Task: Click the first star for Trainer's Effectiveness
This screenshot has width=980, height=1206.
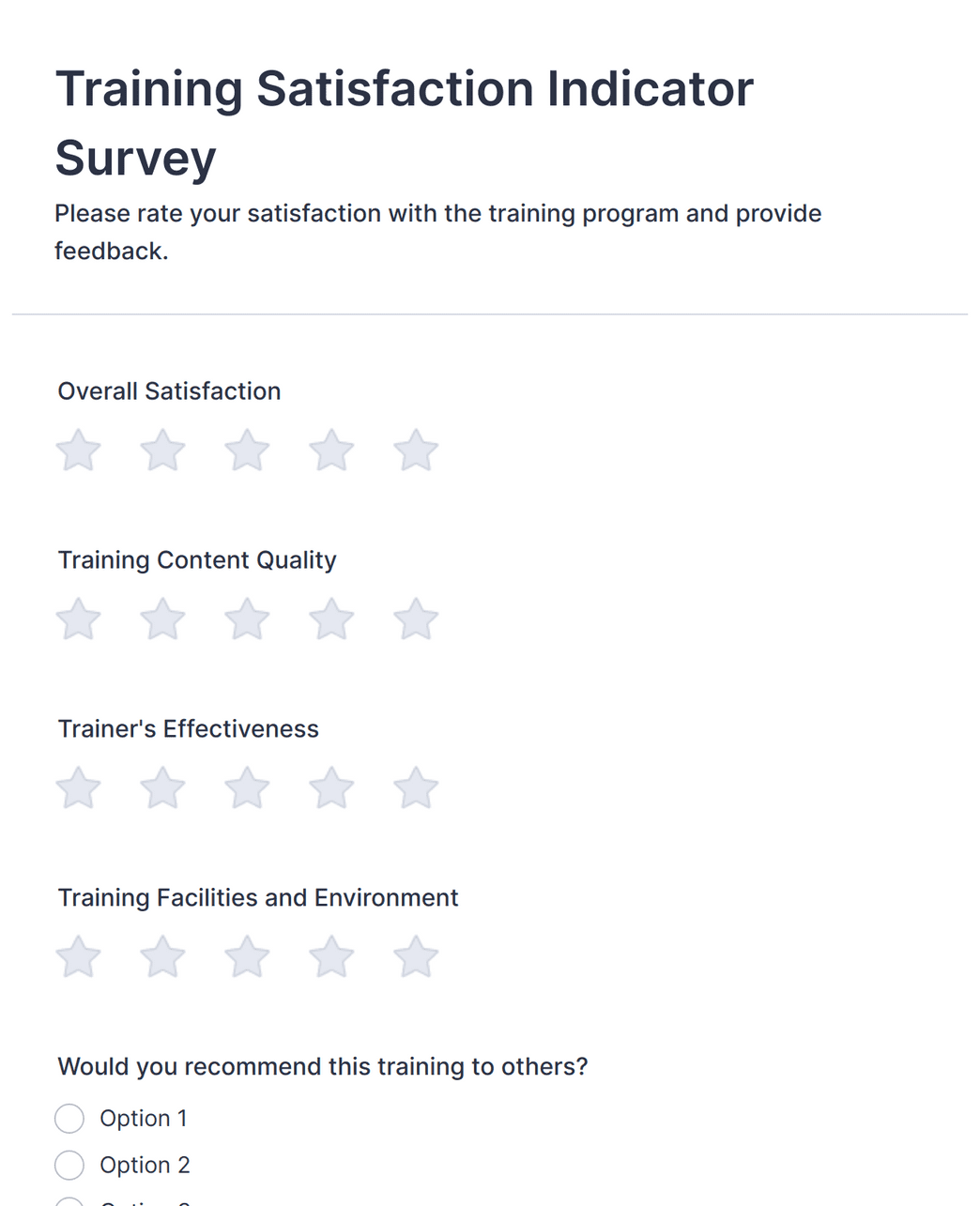Action: (78, 788)
